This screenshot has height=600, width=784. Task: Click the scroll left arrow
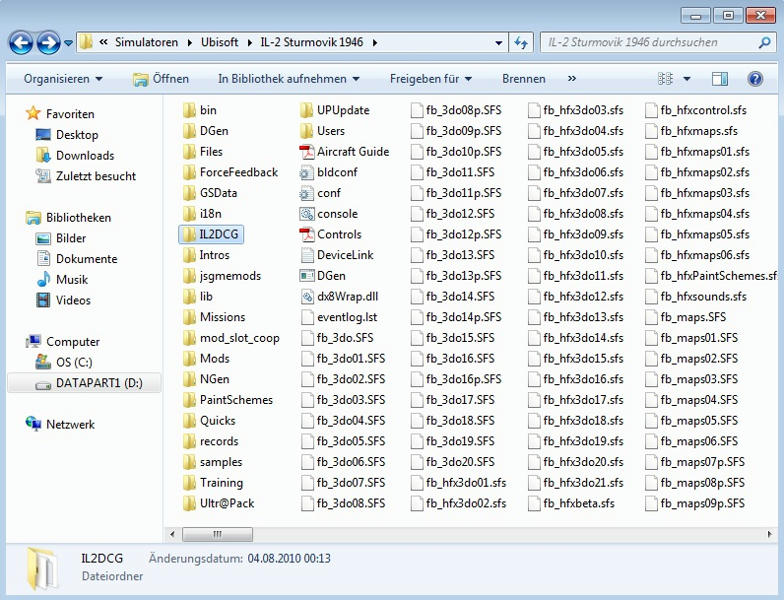tap(172, 534)
